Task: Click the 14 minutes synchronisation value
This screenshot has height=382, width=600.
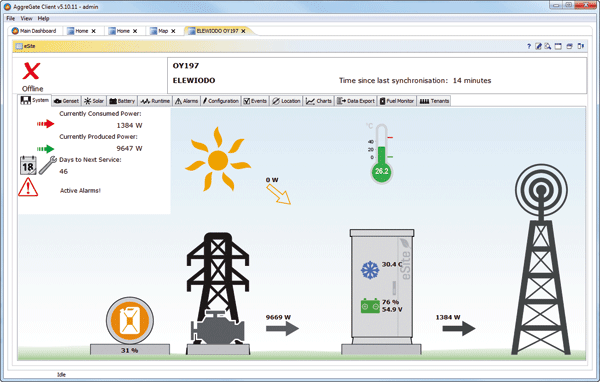Action: click(472, 80)
